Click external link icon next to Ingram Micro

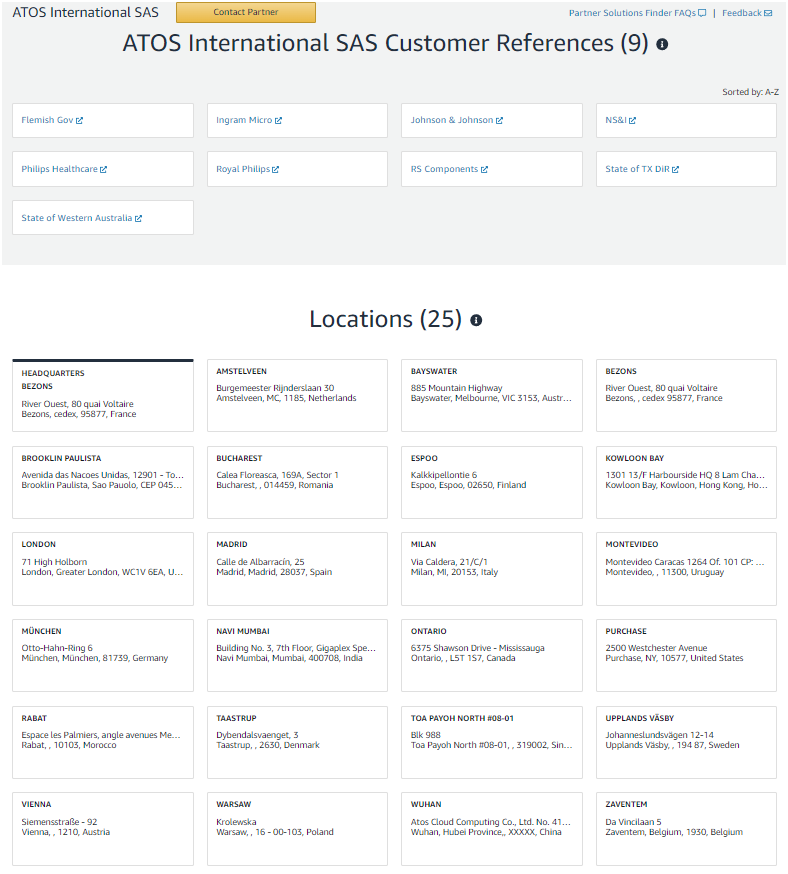coord(278,120)
